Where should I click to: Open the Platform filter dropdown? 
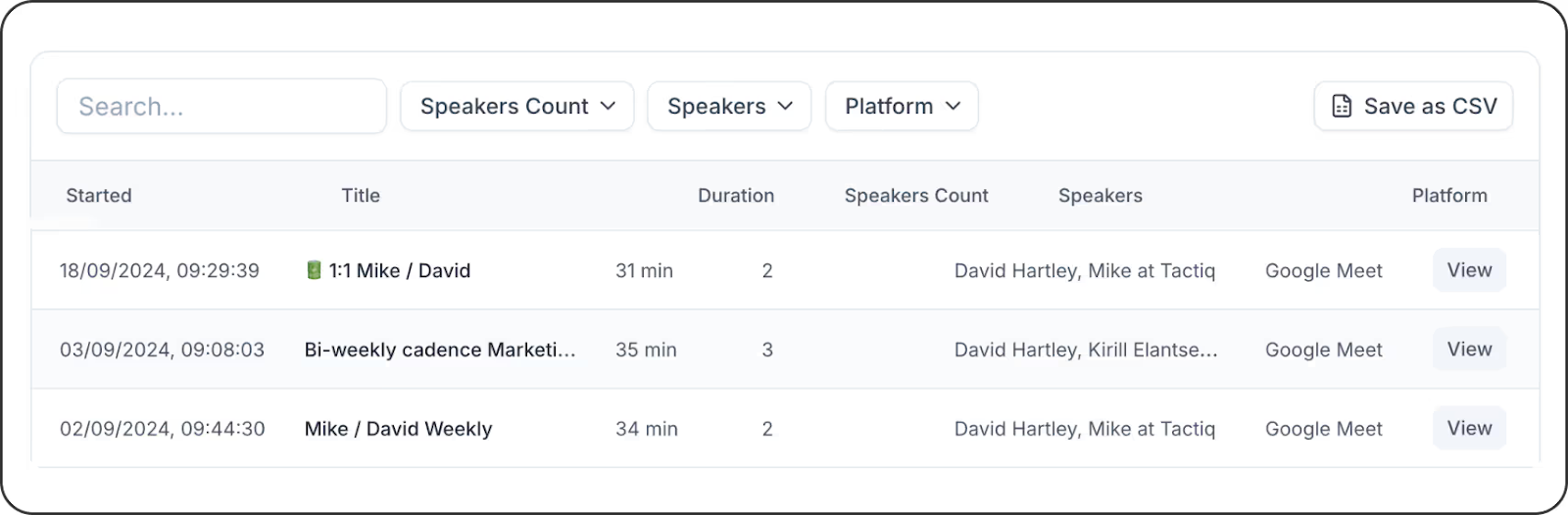click(x=902, y=107)
